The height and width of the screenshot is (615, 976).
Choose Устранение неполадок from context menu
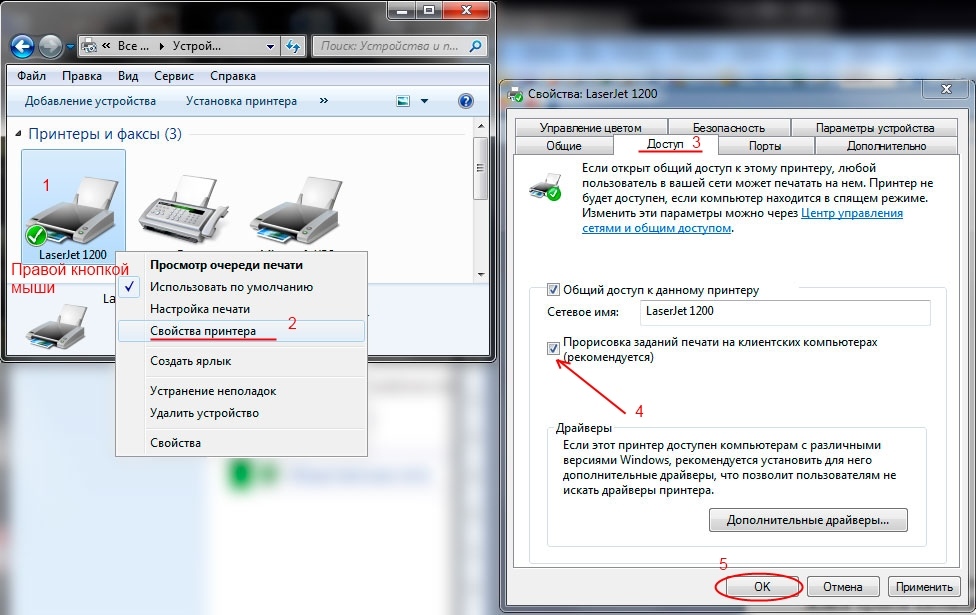coord(242,391)
